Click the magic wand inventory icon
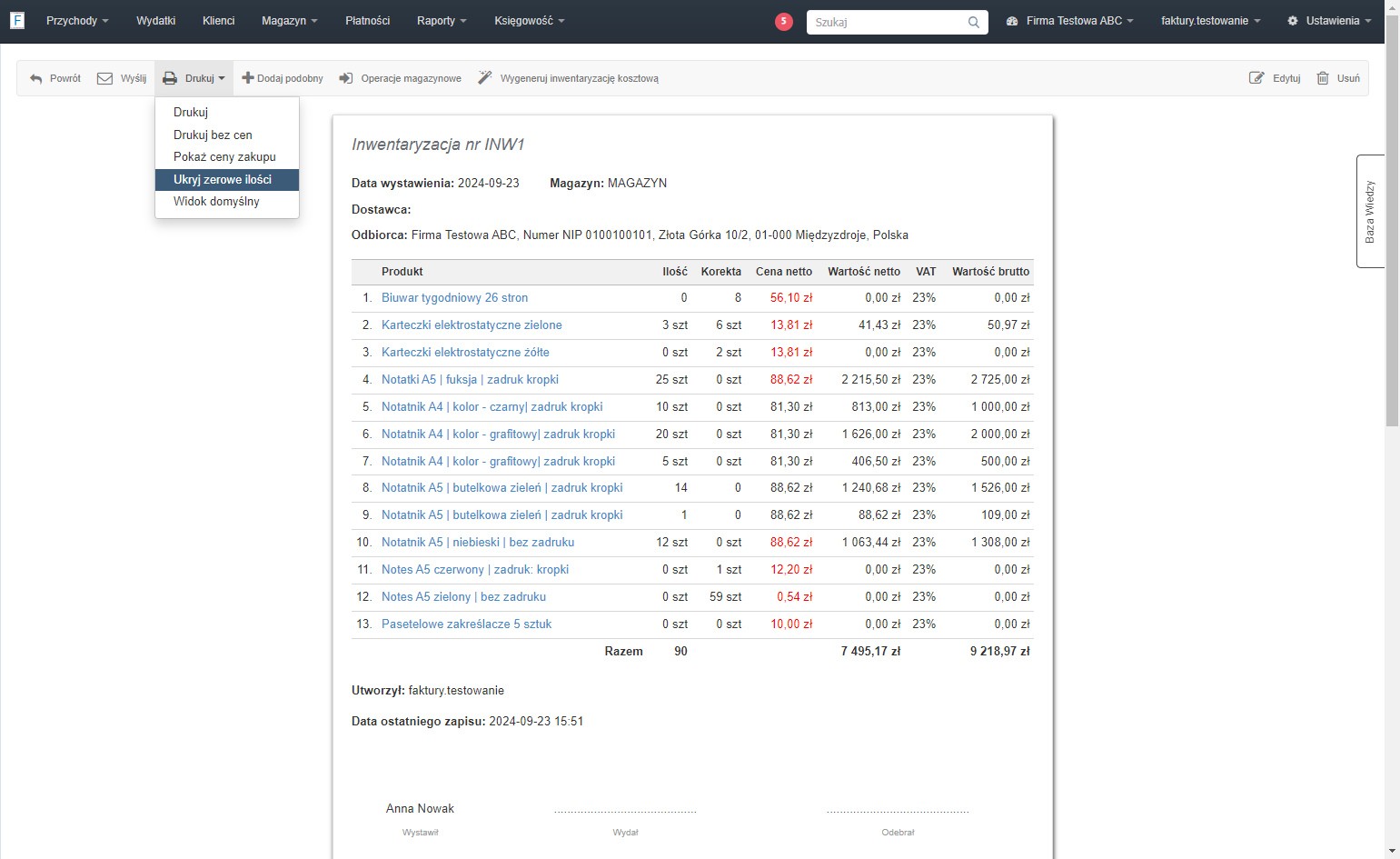Screen dimensions: 1400x859 pyautogui.click(x=485, y=78)
